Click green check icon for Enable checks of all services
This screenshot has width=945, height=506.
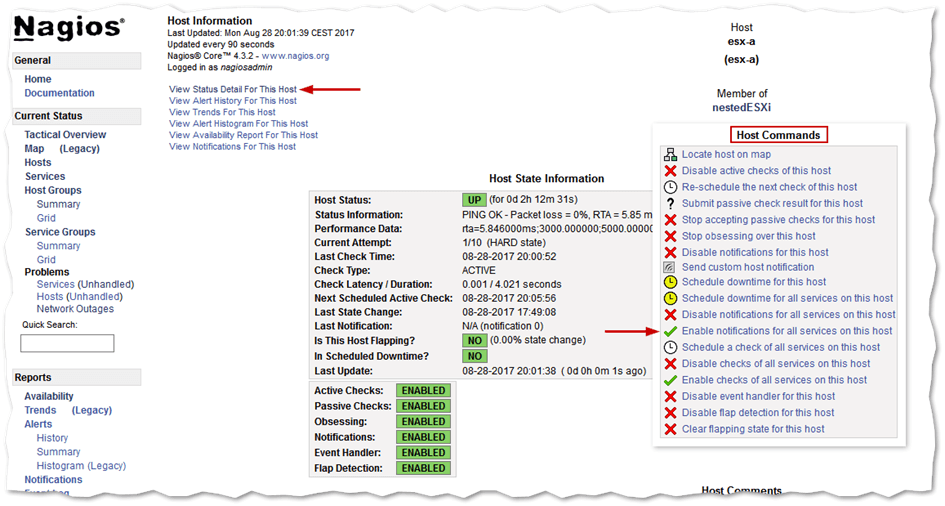670,380
